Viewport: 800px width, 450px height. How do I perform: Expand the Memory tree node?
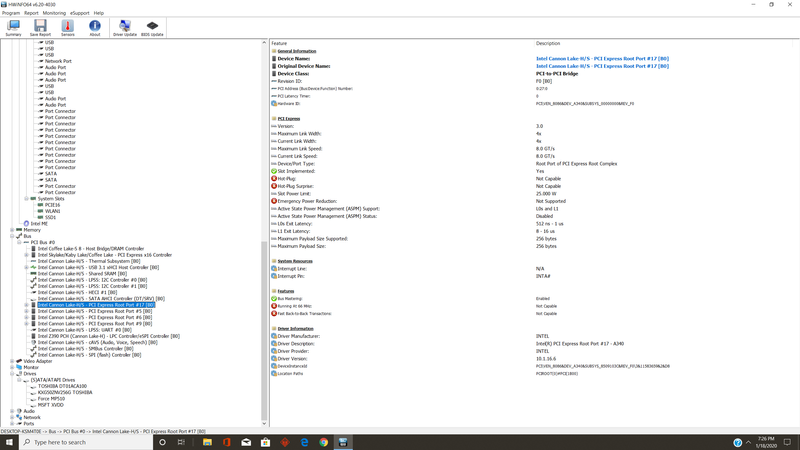pyautogui.click(x=13, y=230)
